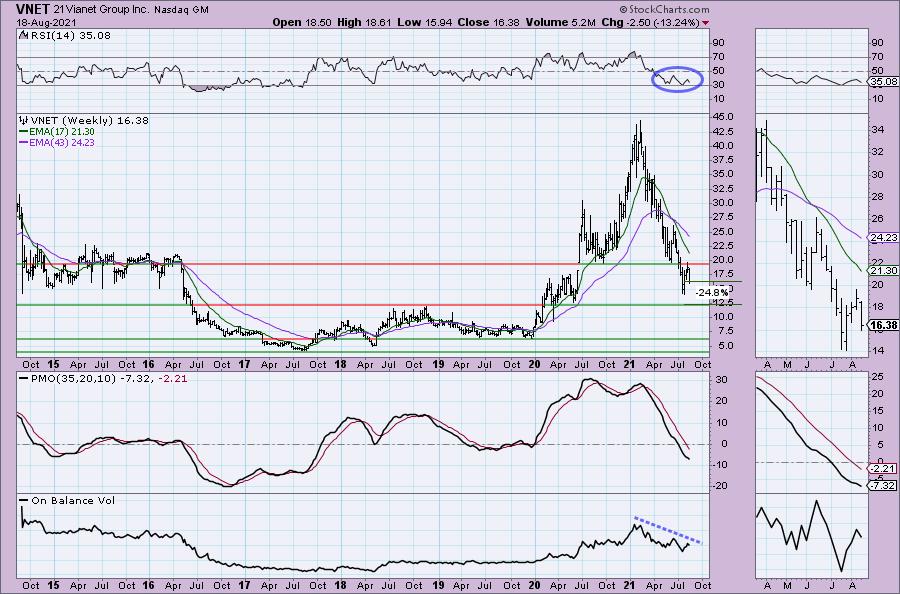This screenshot has width=900, height=594.
Task: Click the Volume 5.2M value
Action: [561, 22]
